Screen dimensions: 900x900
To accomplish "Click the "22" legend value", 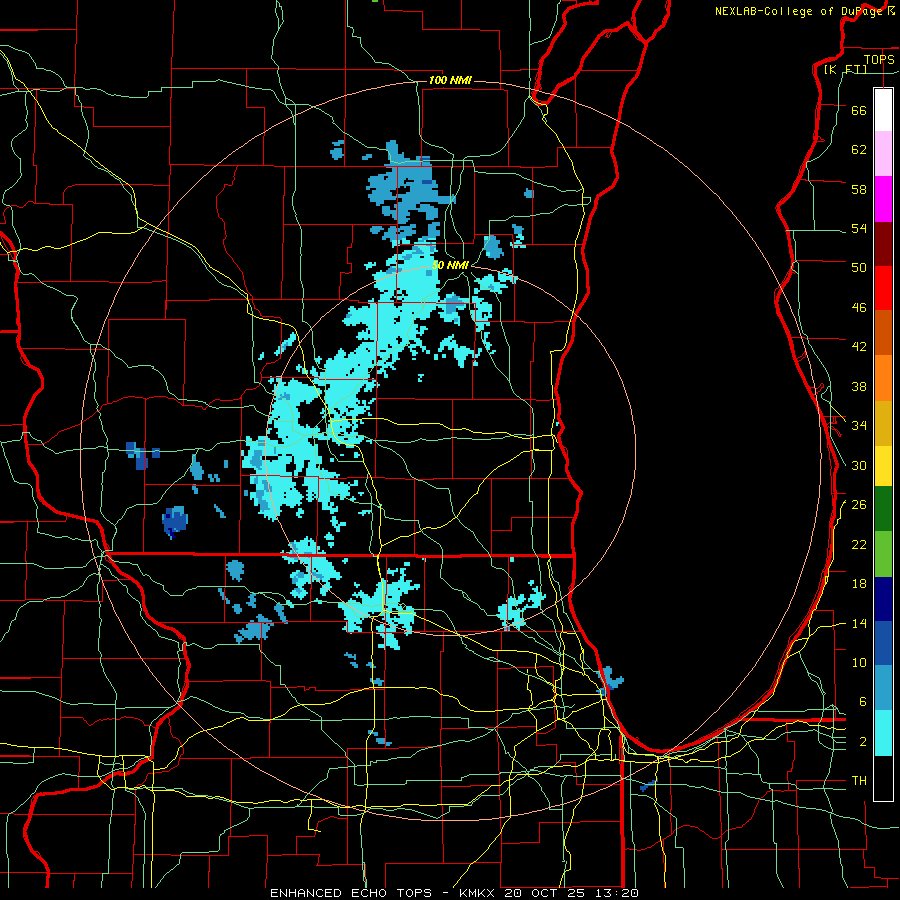I will [x=859, y=544].
